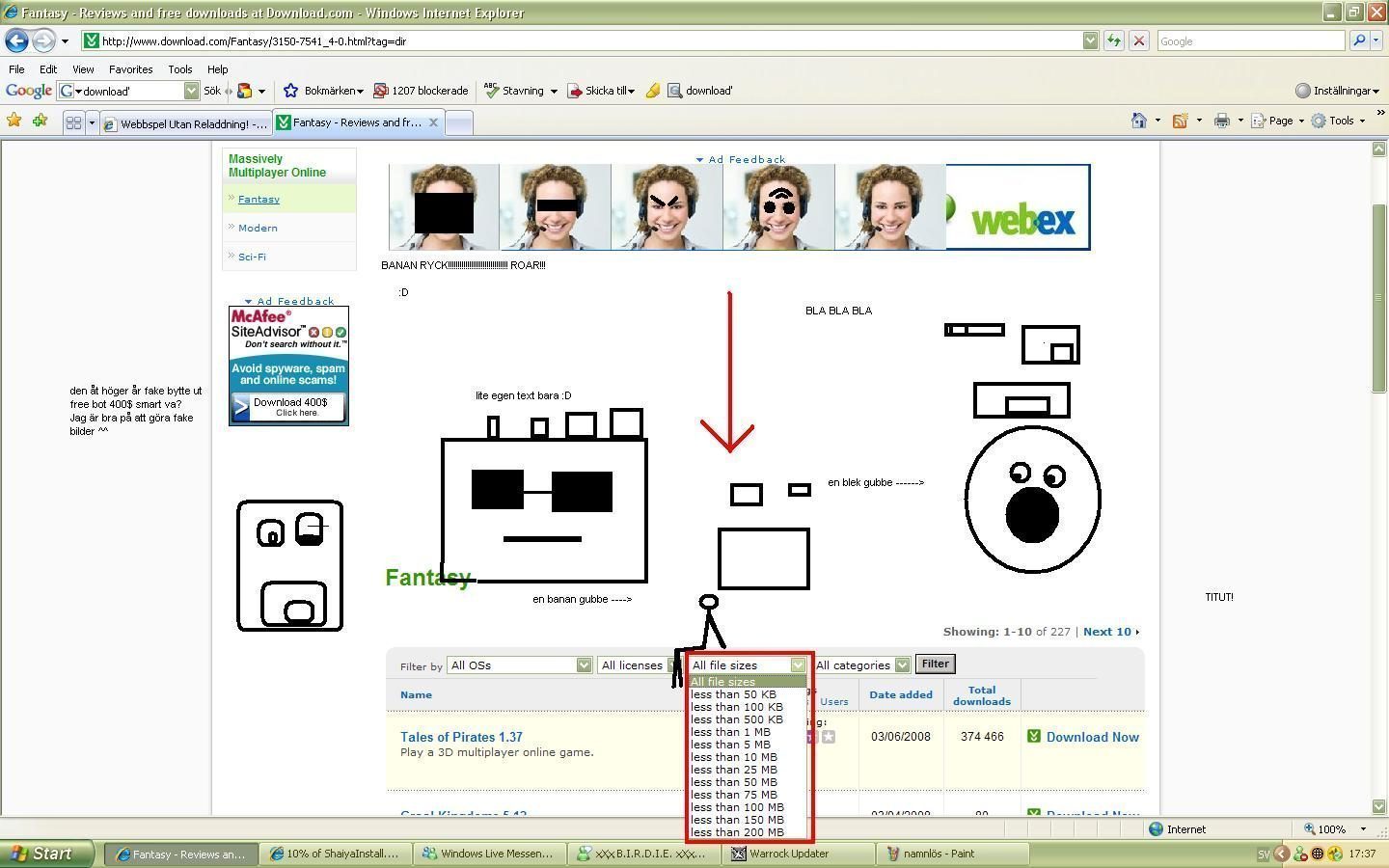Expand the address bar history dropdown
The image size is (1389, 868).
1090,41
